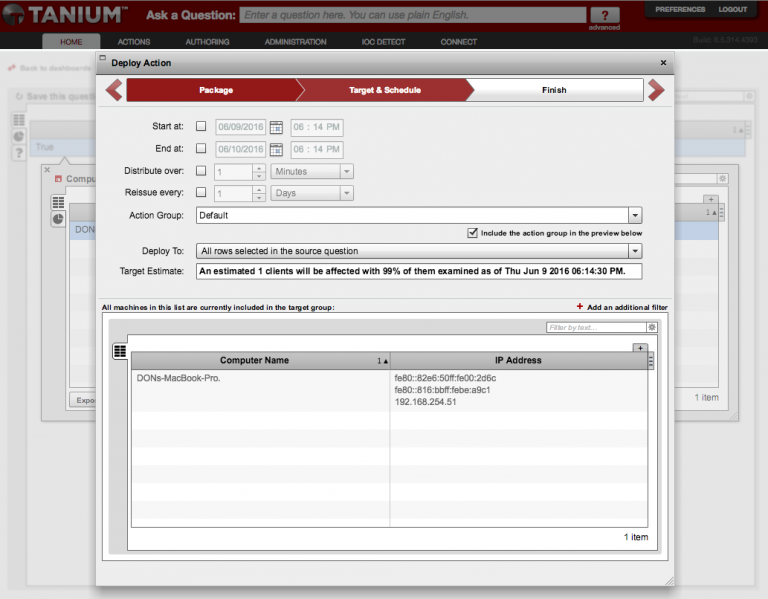The height and width of the screenshot is (599, 768).
Task: Select the Target & Schedule step
Action: point(385,90)
